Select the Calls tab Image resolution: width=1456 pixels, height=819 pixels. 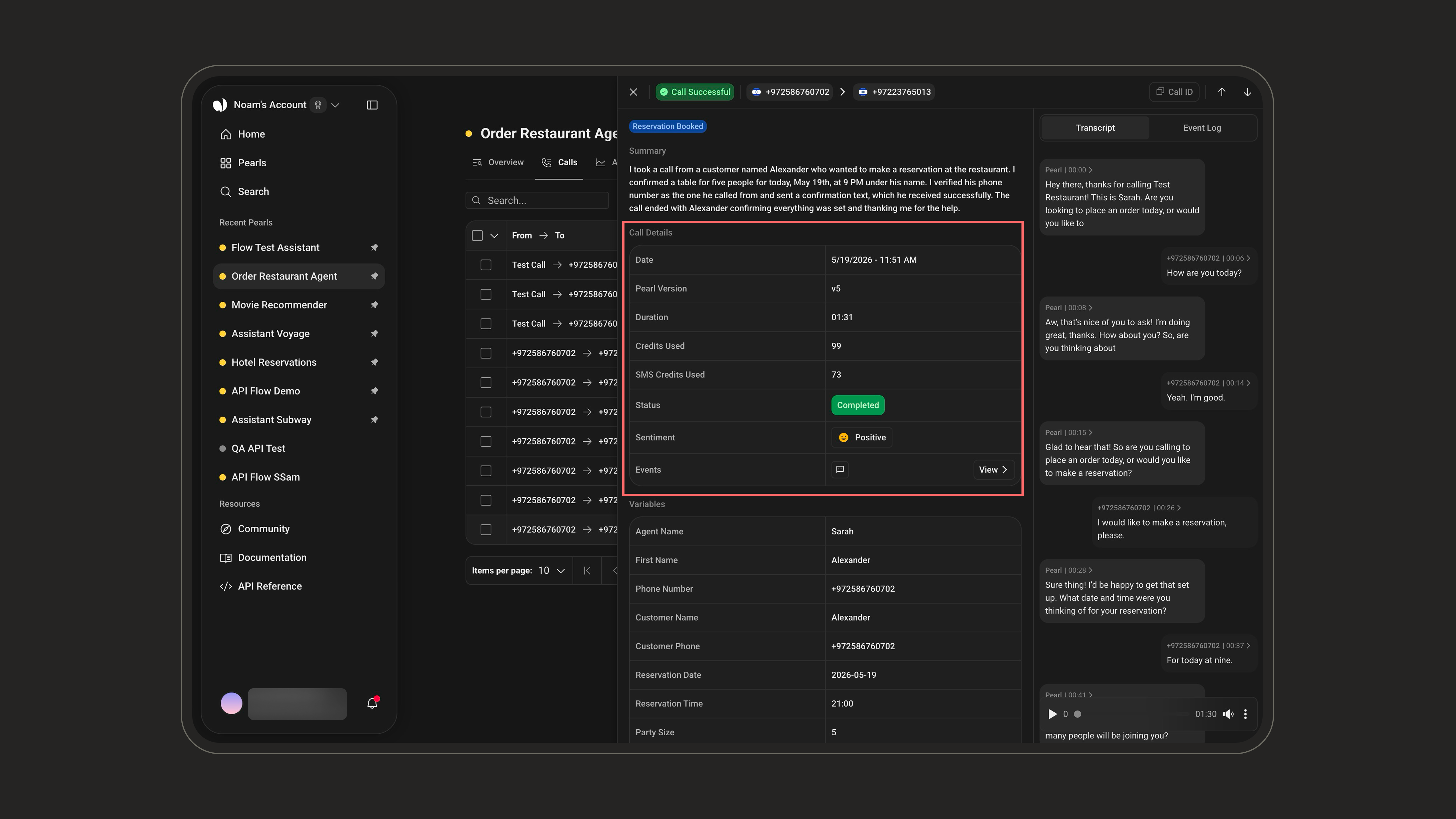pos(559,163)
